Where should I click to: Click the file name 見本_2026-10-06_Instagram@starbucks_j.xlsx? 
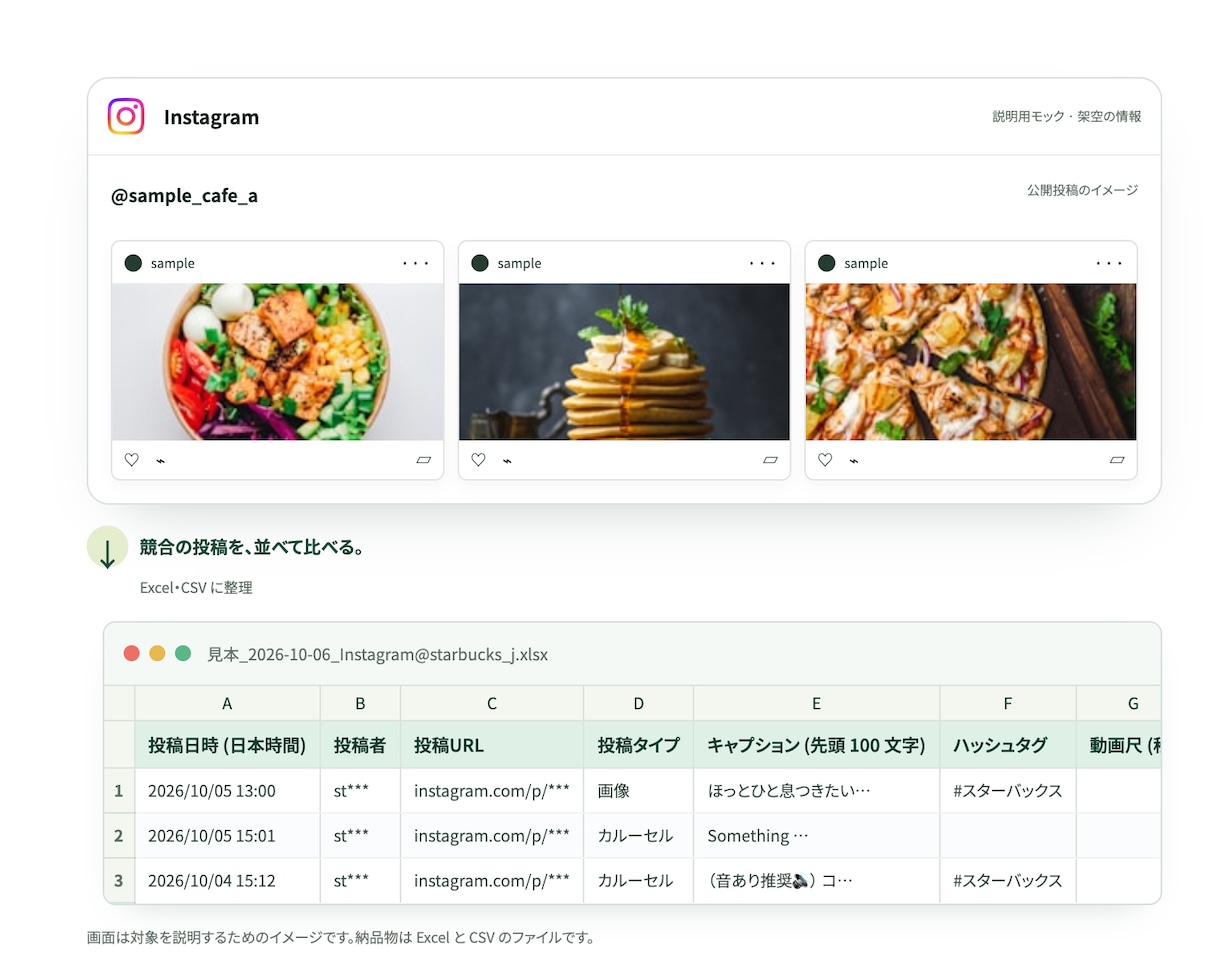[377, 654]
